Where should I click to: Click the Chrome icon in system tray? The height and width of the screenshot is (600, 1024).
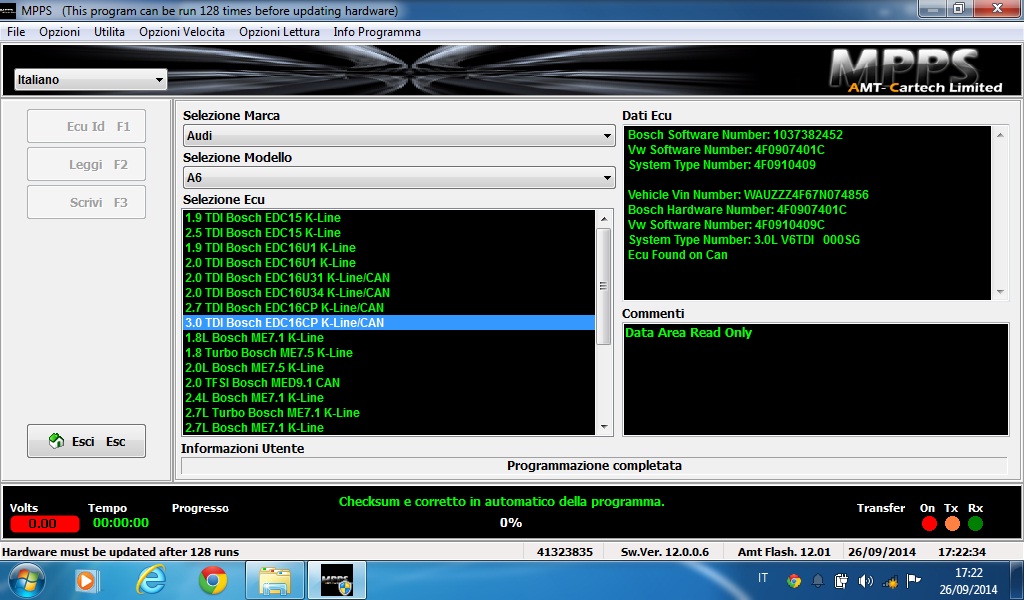click(794, 580)
